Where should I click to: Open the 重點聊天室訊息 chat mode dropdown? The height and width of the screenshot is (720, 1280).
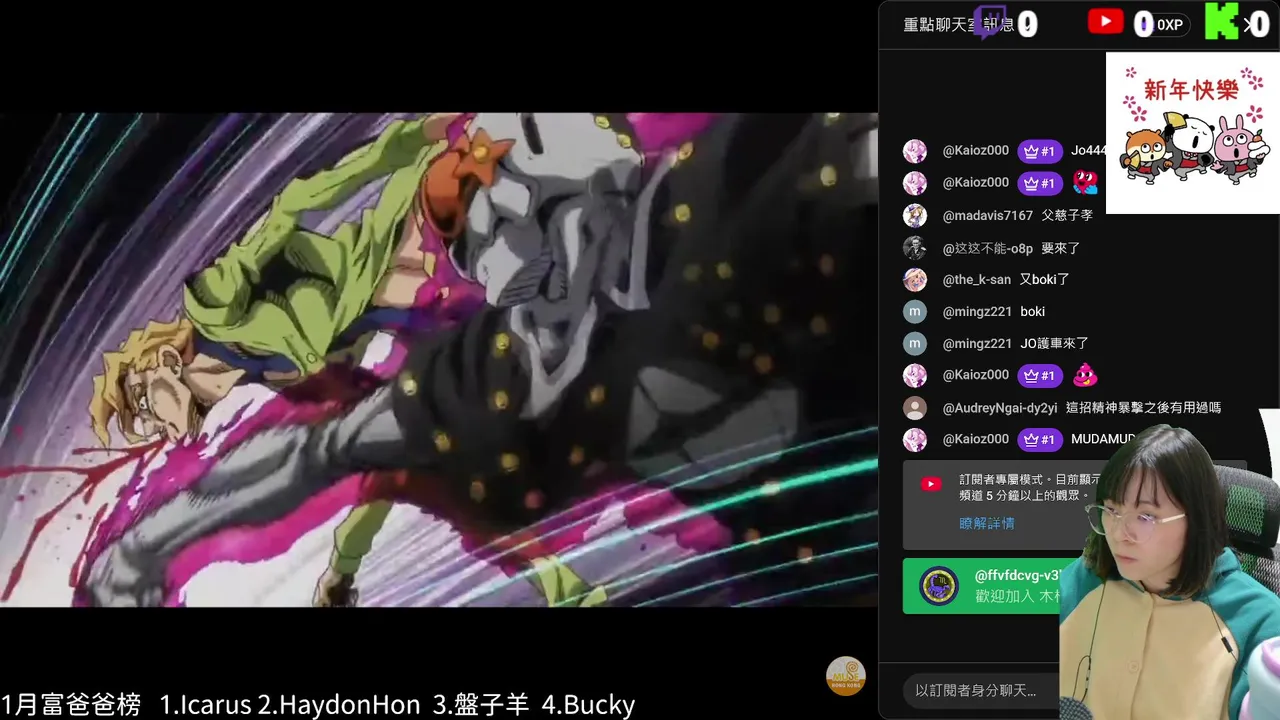pyautogui.click(x=958, y=25)
